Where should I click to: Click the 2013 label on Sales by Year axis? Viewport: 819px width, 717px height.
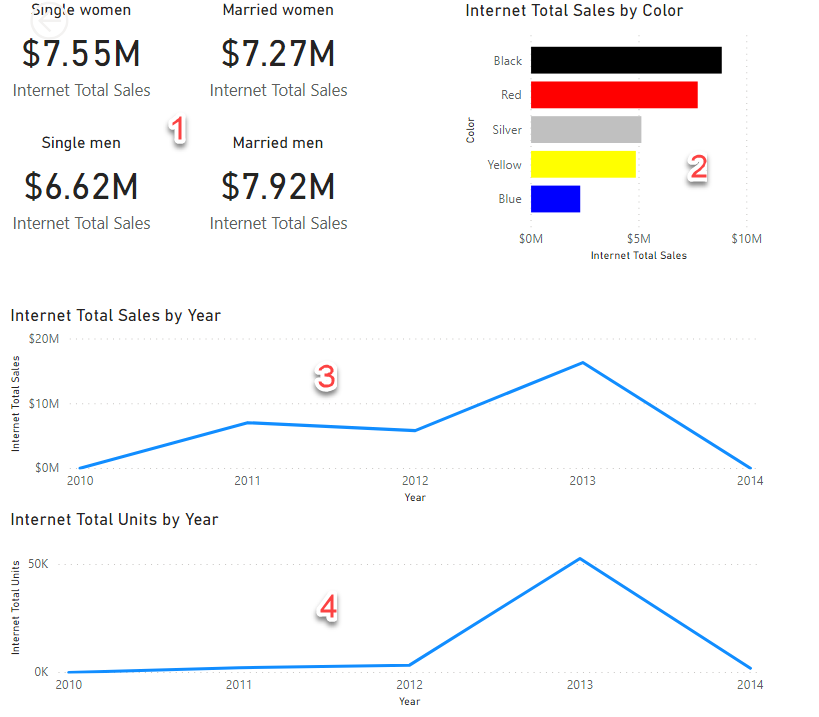point(582,480)
